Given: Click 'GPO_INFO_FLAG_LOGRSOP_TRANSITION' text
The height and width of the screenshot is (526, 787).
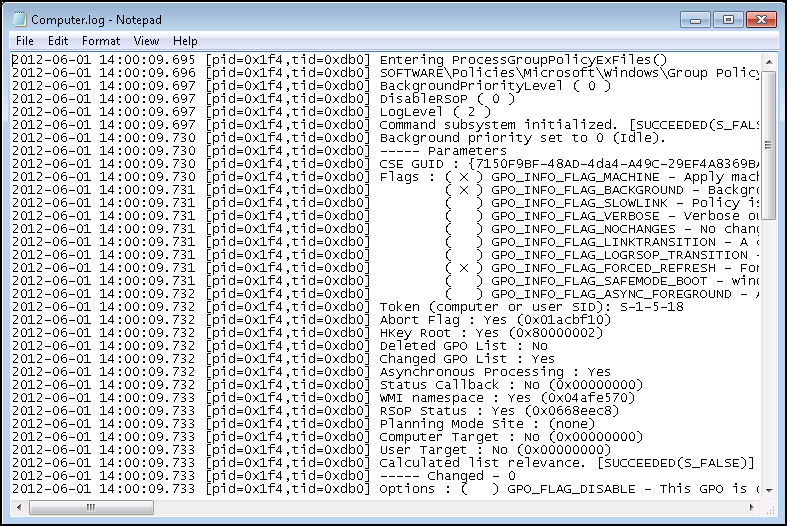Looking at the screenshot, I should point(619,255).
